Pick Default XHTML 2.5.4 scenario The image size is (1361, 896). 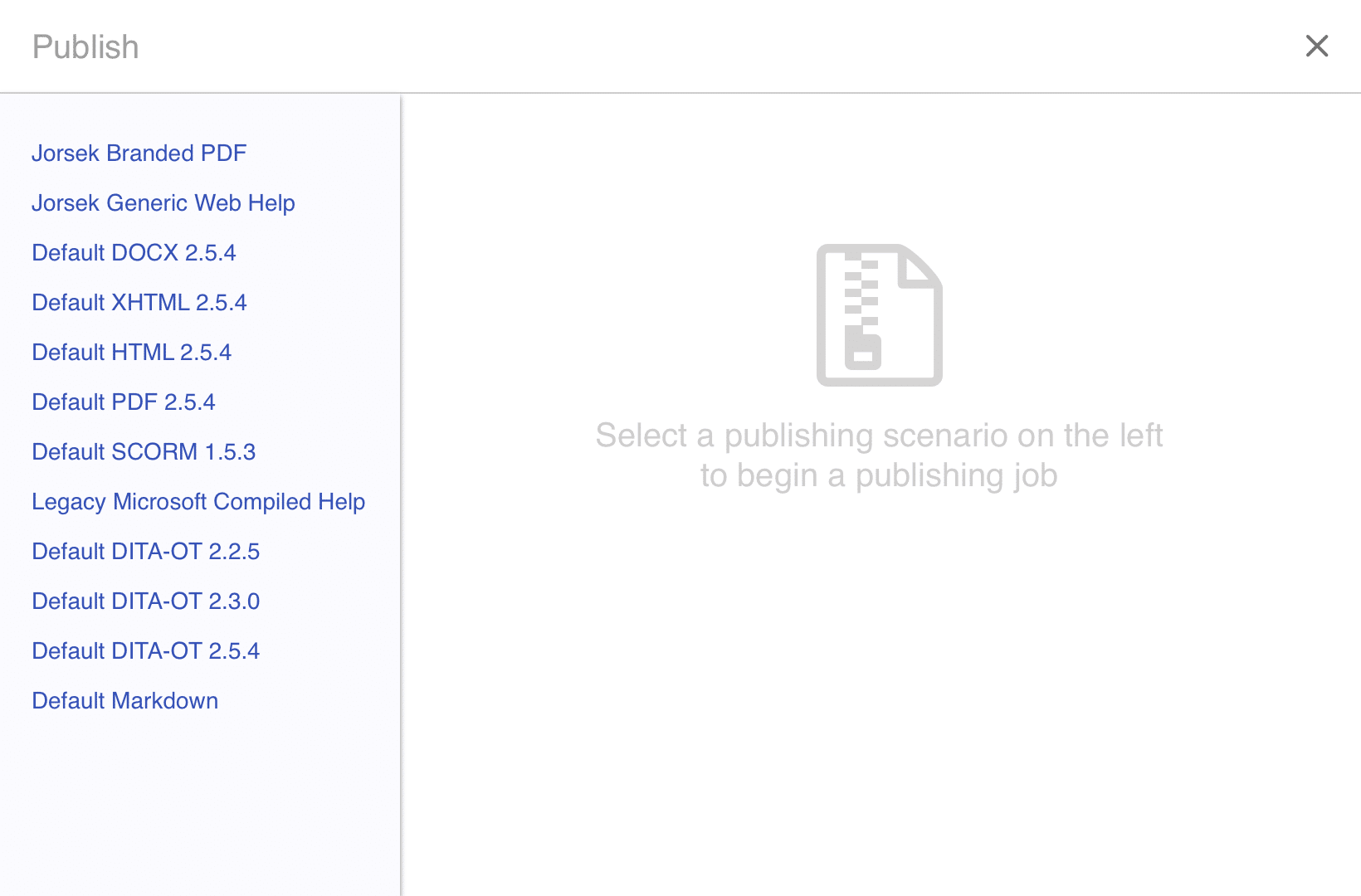click(x=139, y=303)
